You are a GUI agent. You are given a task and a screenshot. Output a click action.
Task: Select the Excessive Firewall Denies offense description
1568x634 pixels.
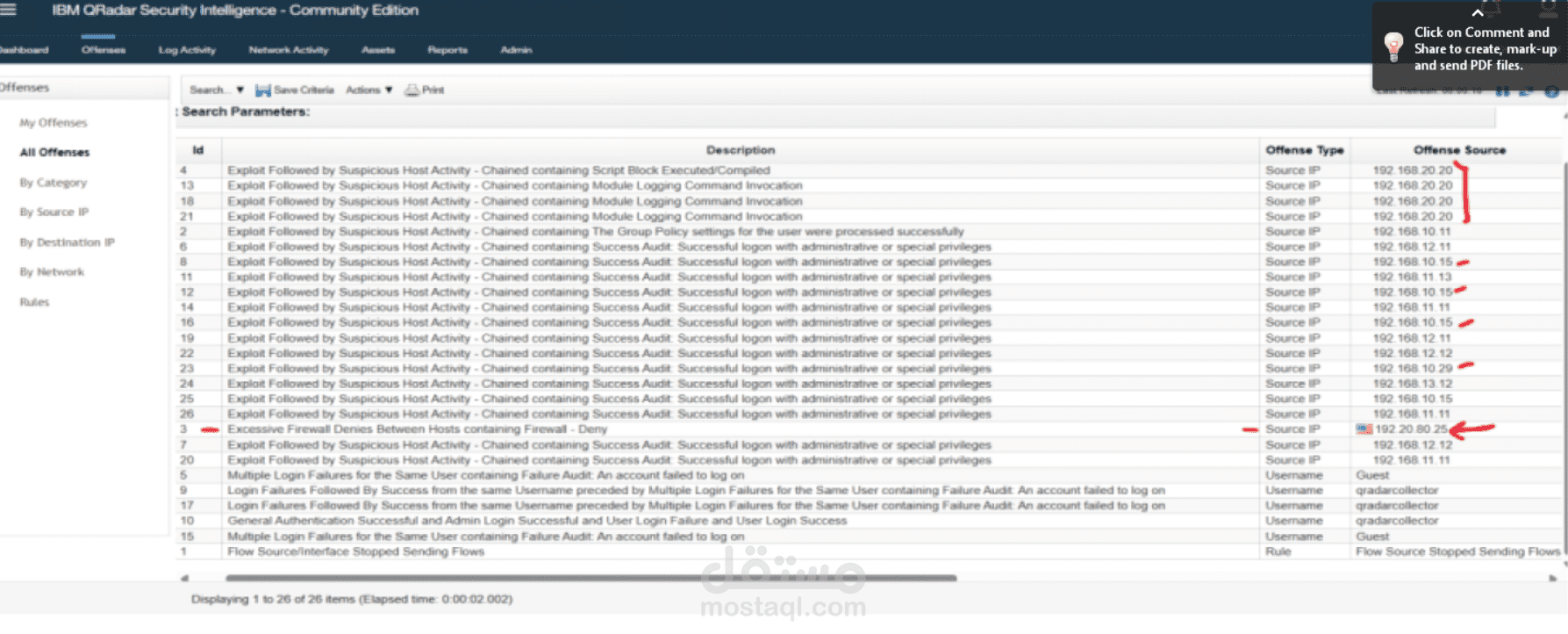(417, 429)
